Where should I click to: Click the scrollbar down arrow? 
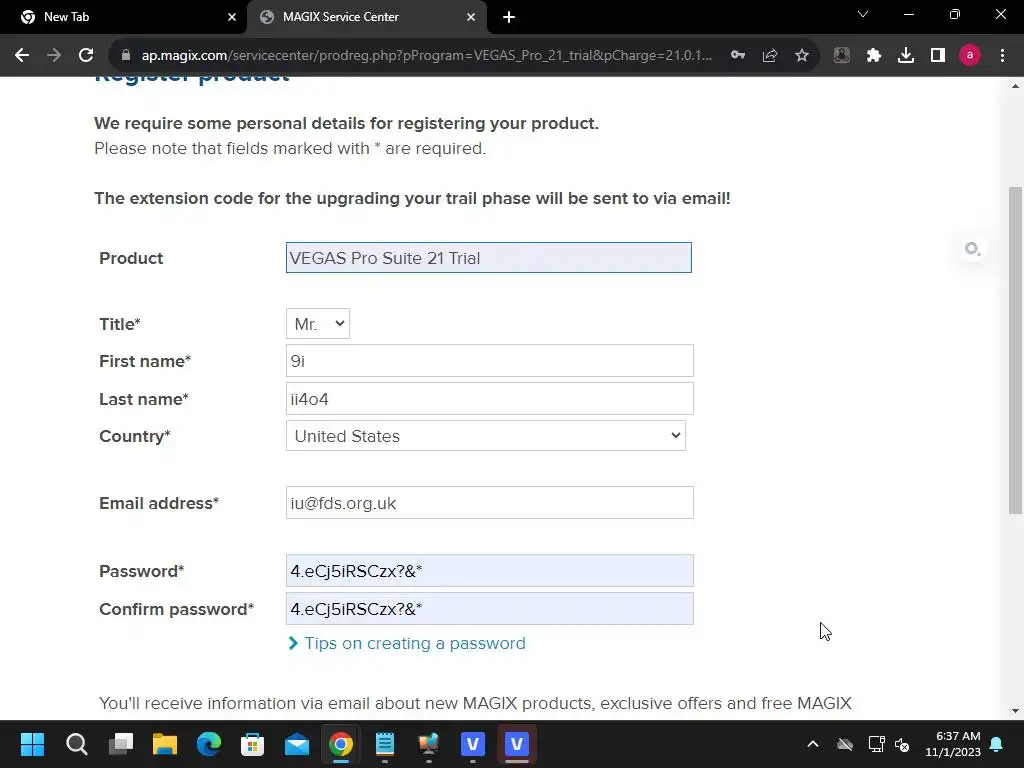[x=1015, y=711]
